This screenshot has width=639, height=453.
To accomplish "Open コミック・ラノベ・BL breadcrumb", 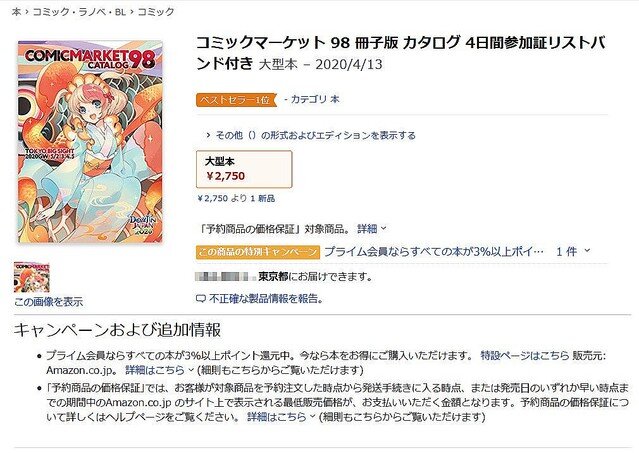I will point(79,12).
